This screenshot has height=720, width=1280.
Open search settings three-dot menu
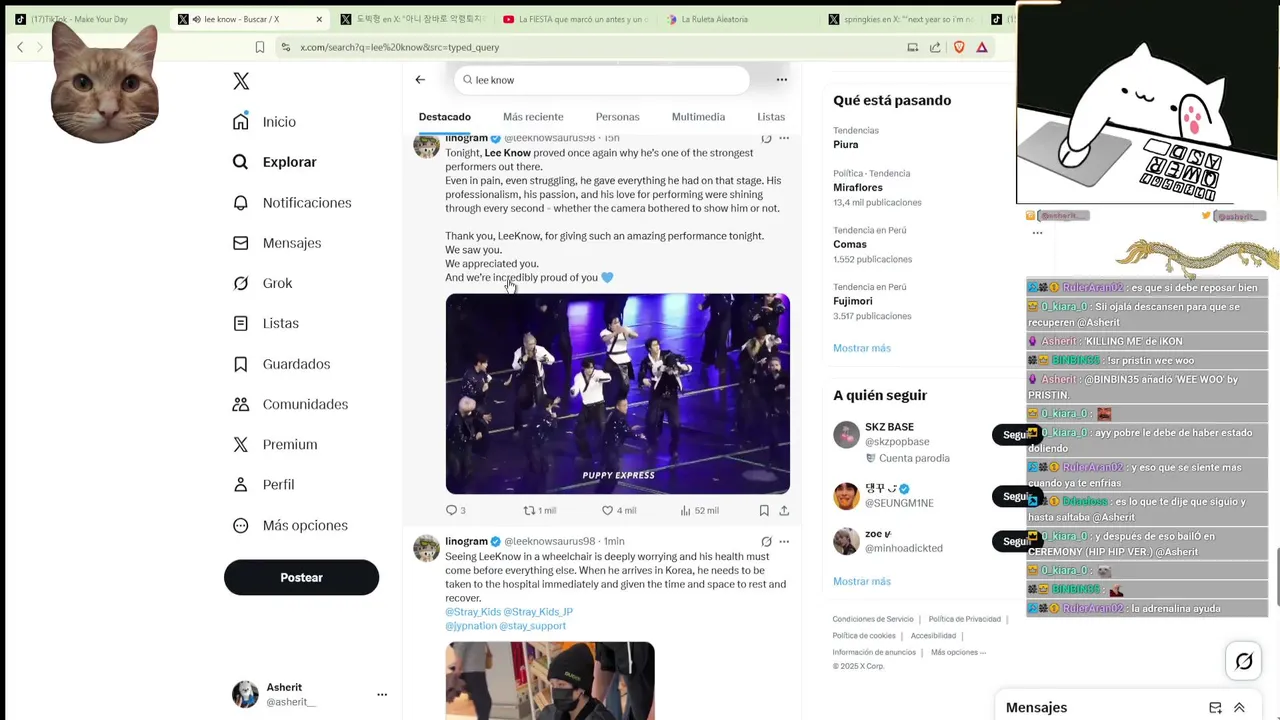782,80
